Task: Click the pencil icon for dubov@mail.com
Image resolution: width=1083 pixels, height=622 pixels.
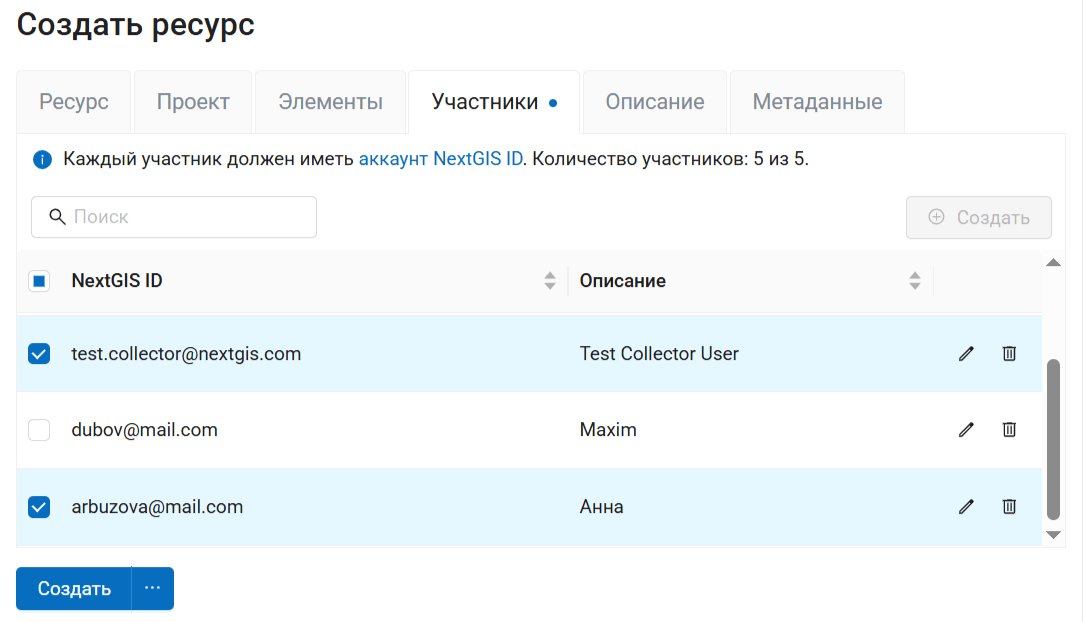Action: pyautogui.click(x=965, y=430)
